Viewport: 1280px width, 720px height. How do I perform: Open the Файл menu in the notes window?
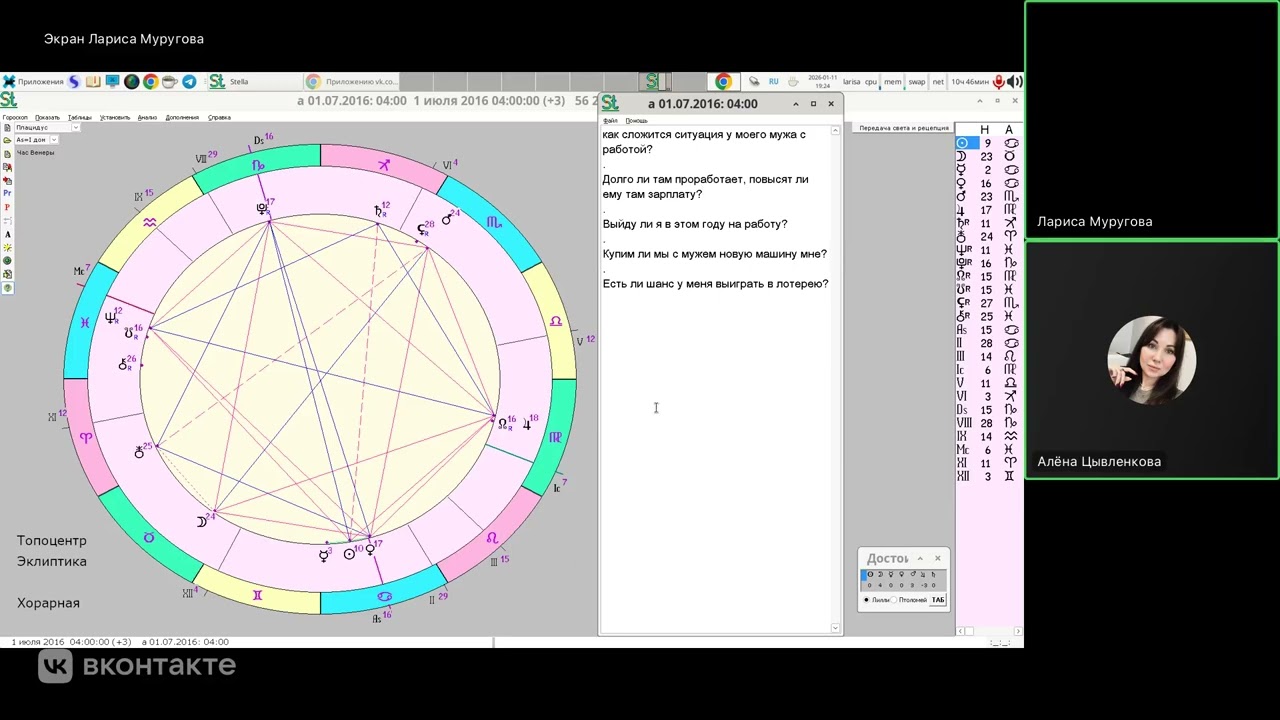coord(610,121)
